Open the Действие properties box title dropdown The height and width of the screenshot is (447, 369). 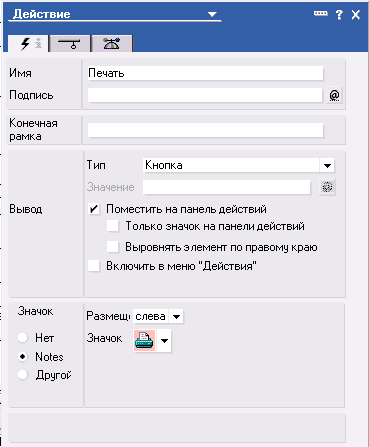(x=212, y=14)
